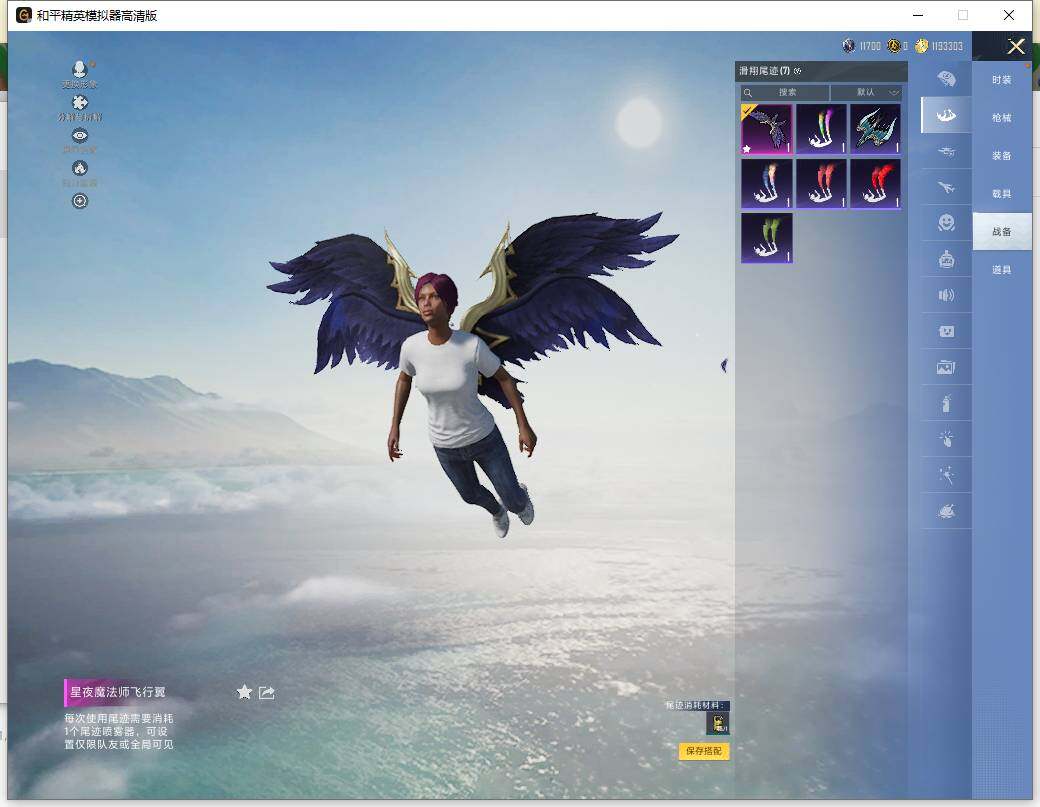The width and height of the screenshot is (1040, 807).
Task: Click the change avatar icon at top left
Action: 80,69
